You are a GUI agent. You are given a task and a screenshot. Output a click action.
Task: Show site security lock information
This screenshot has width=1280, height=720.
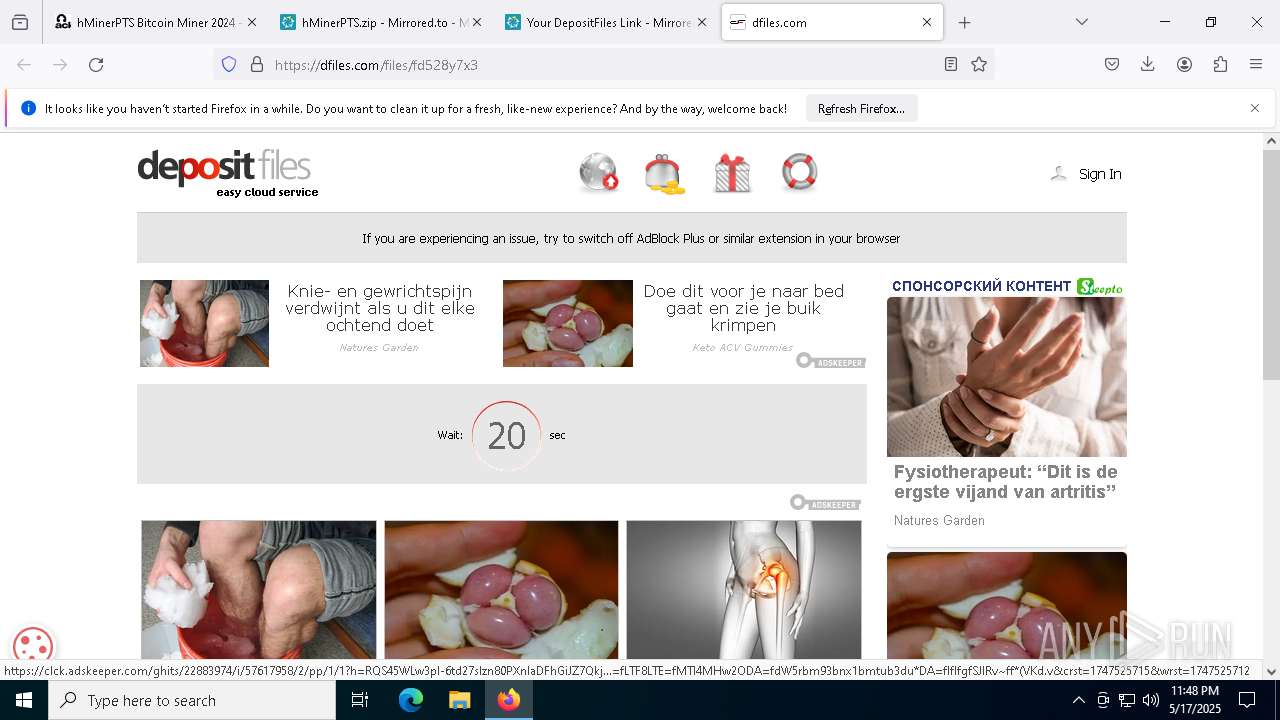point(257,65)
